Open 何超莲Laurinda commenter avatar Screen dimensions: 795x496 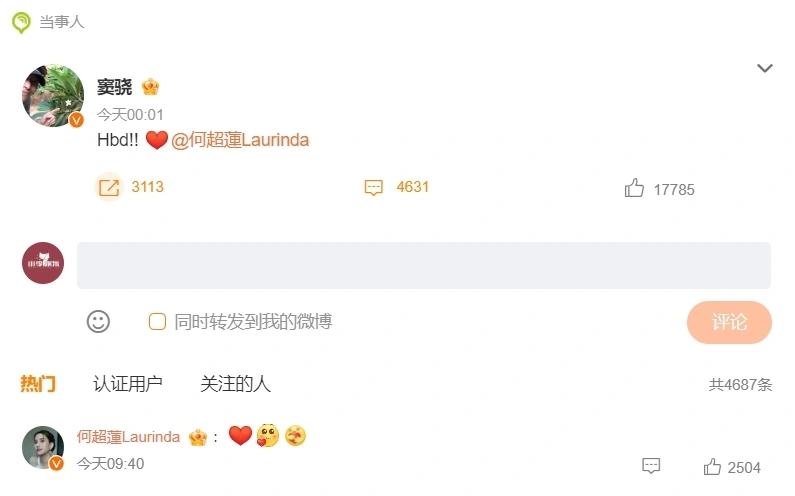pyautogui.click(x=43, y=447)
